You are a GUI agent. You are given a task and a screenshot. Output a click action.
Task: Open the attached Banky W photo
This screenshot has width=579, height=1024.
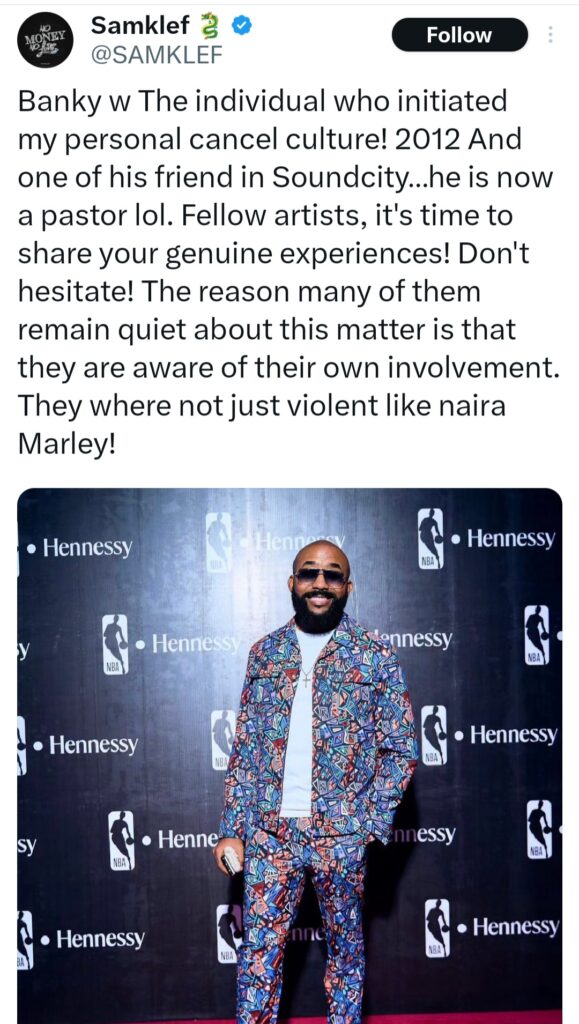pyautogui.click(x=290, y=756)
